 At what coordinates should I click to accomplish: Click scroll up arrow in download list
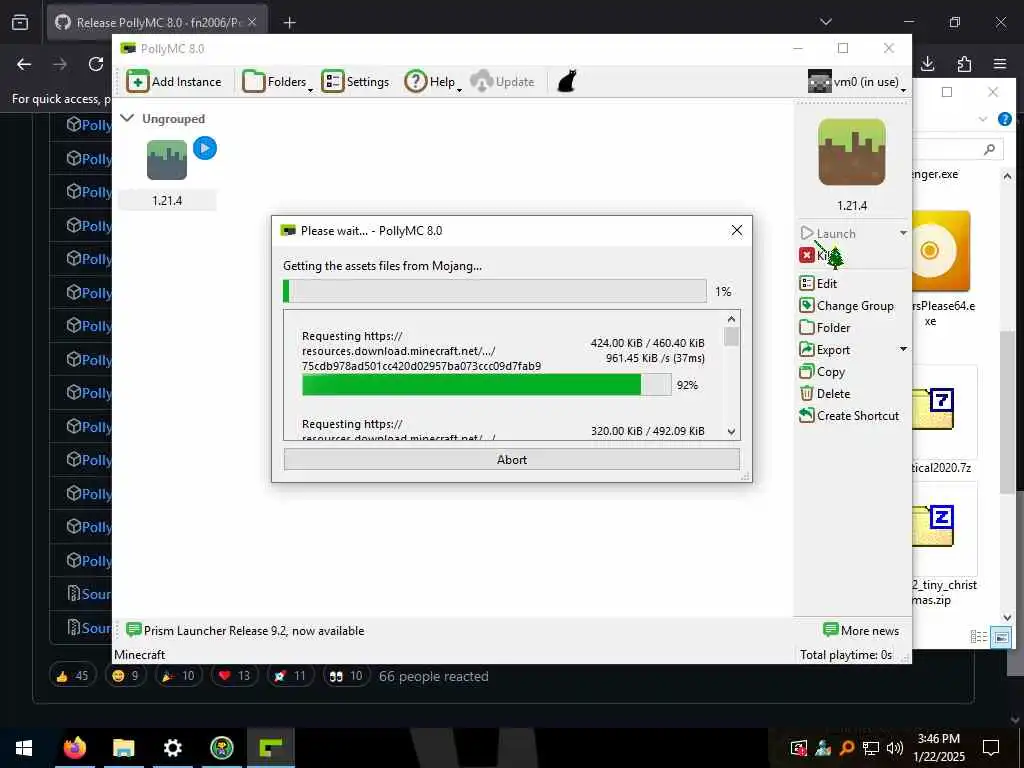[x=731, y=319]
